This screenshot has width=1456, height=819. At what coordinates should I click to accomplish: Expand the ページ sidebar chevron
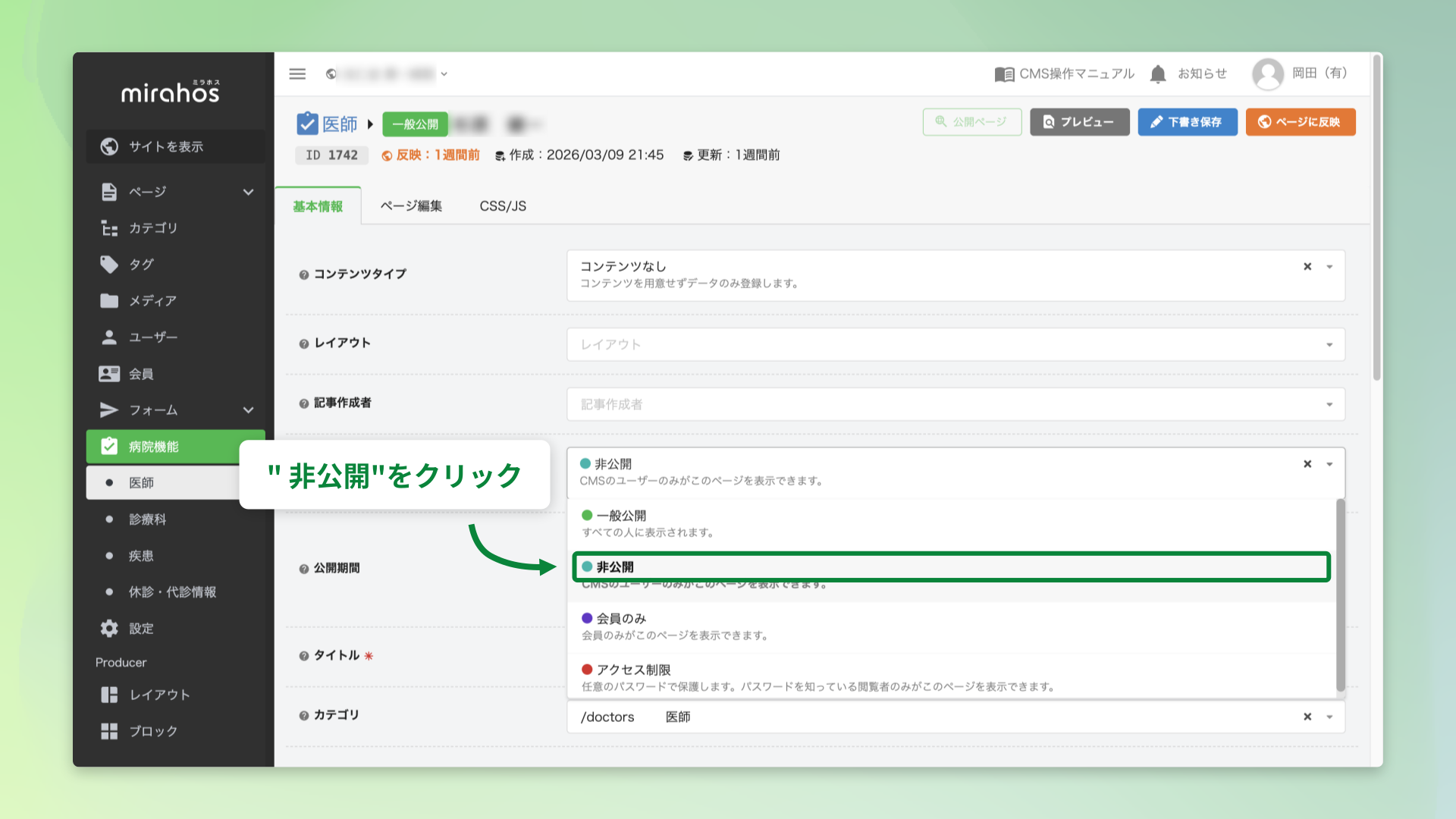[x=248, y=192]
